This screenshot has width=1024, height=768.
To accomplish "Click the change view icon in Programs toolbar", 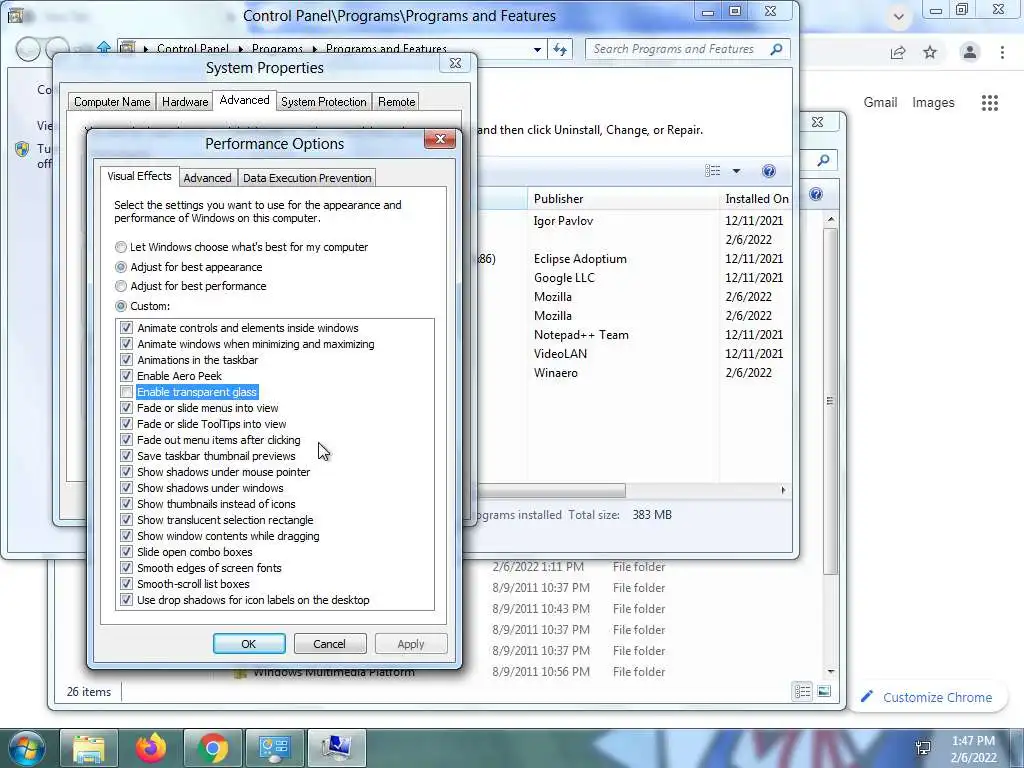I will pos(712,171).
